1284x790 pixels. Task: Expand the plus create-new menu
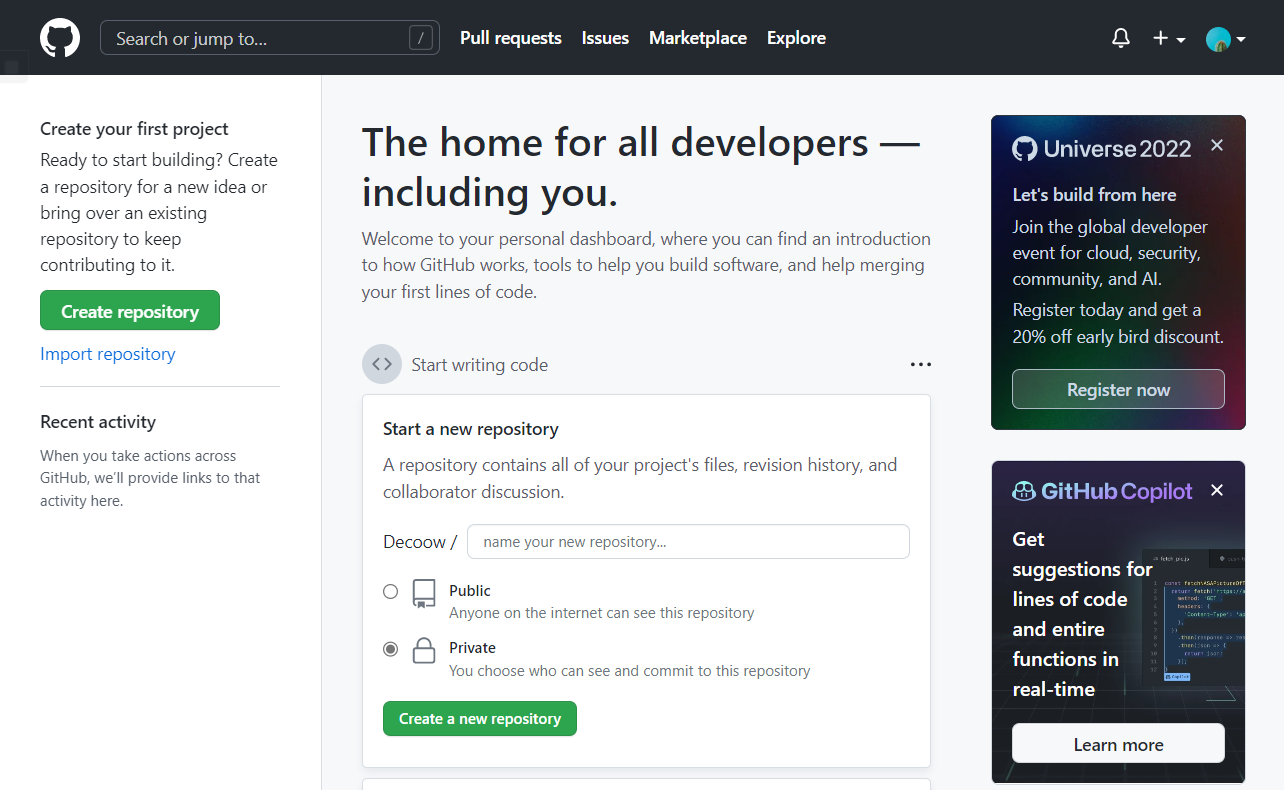(x=1168, y=38)
